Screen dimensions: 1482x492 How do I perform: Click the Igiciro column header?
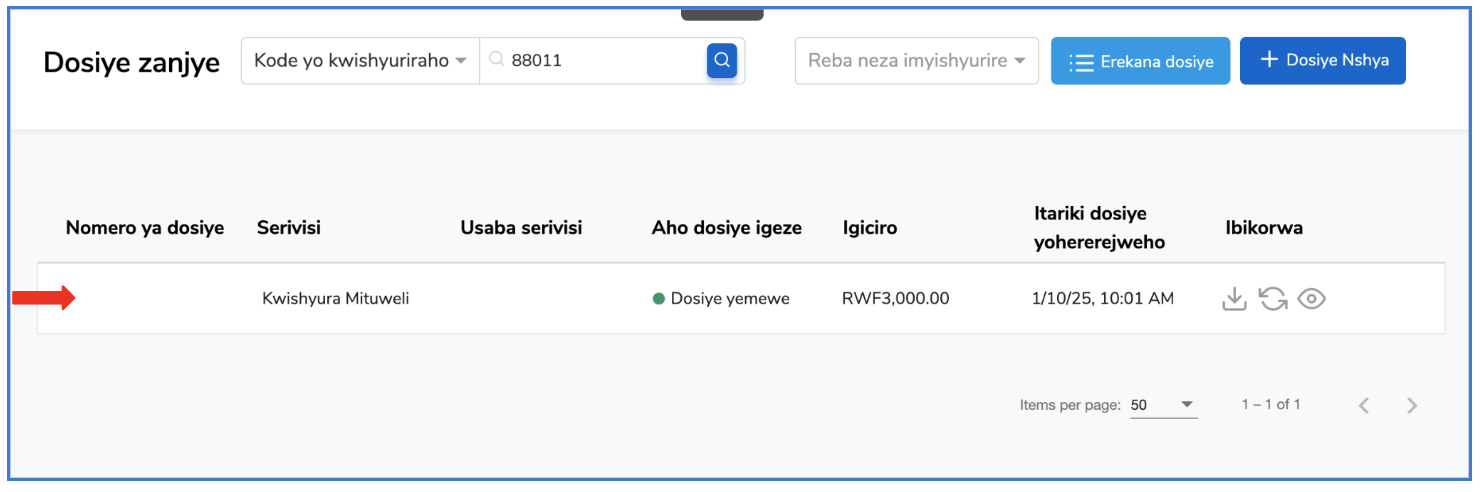pyautogui.click(x=870, y=228)
